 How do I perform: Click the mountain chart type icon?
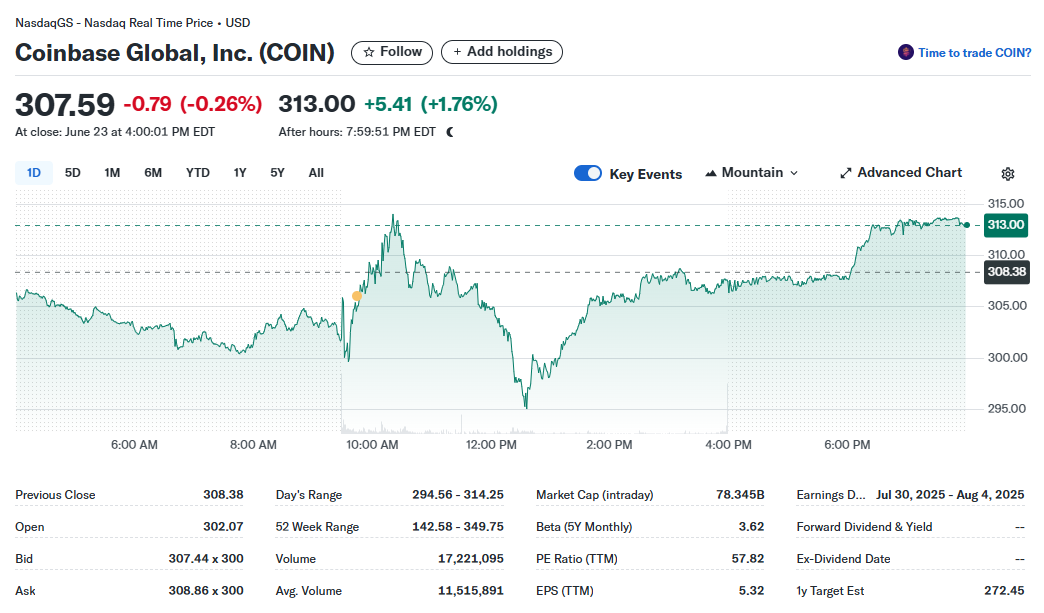711,173
